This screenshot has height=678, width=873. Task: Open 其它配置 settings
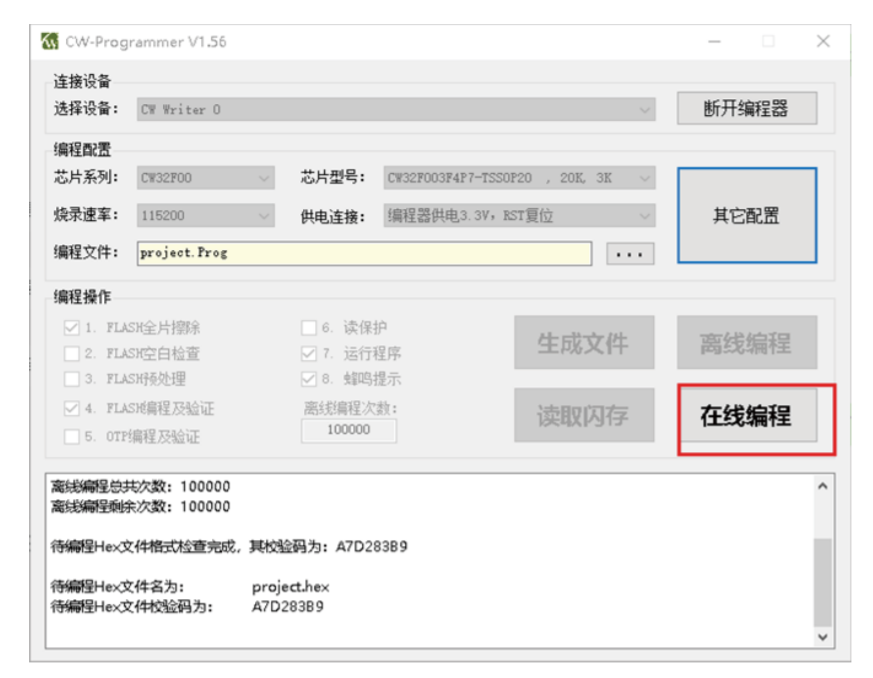(747, 215)
